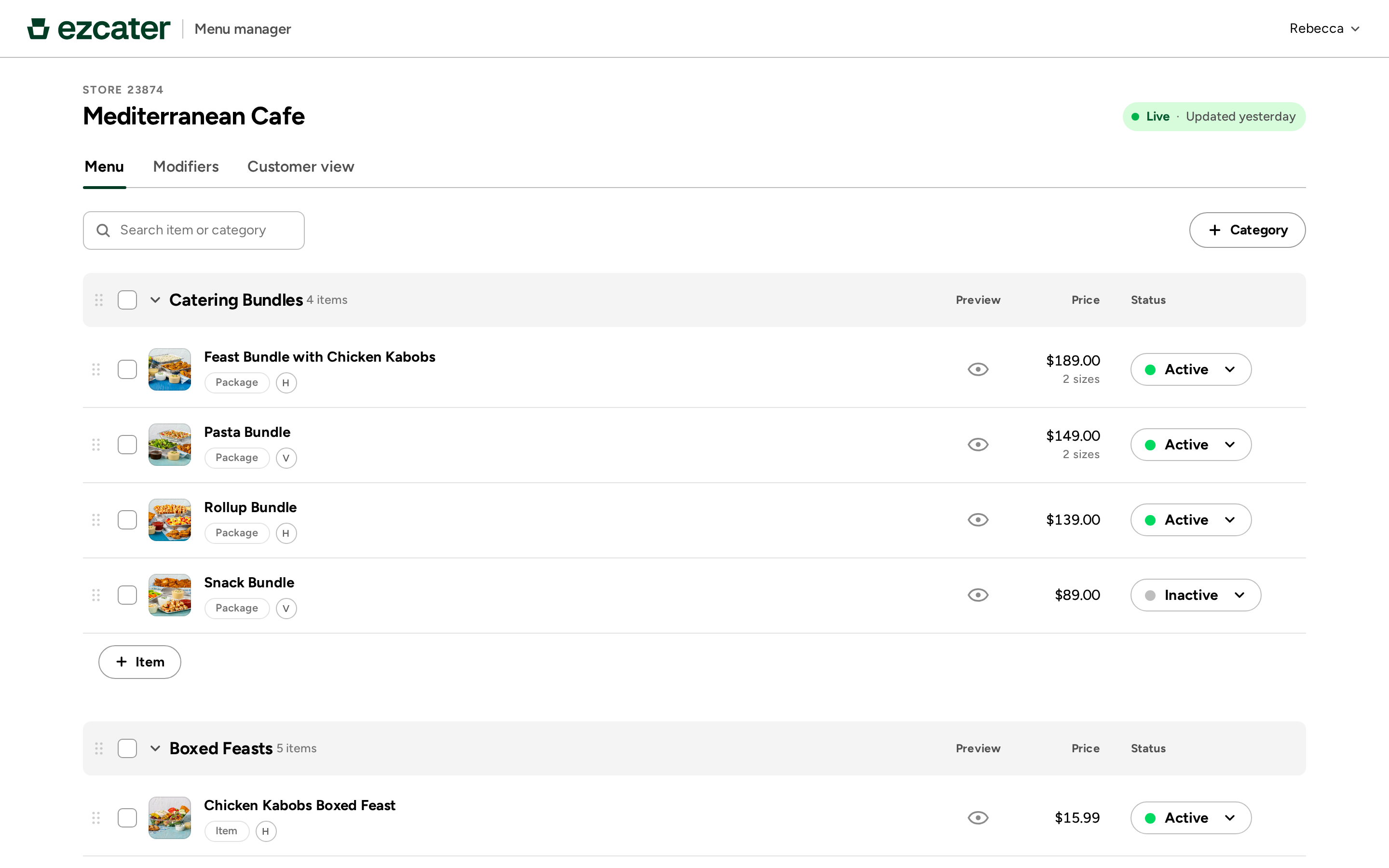Click drag handle for Rollup Bundle row
Viewport: 1389px width, 868px height.
pos(96,519)
